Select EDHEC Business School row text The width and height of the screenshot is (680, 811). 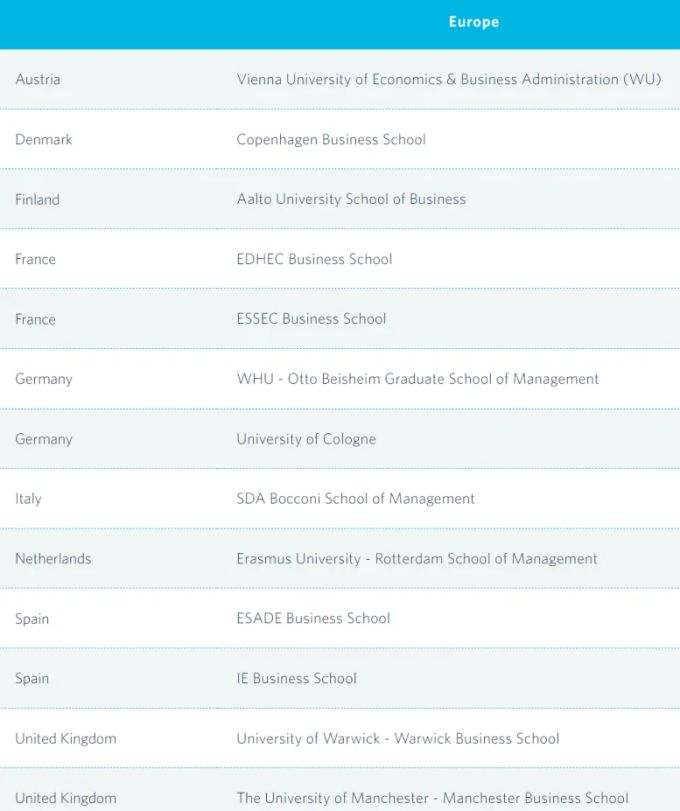pos(314,259)
